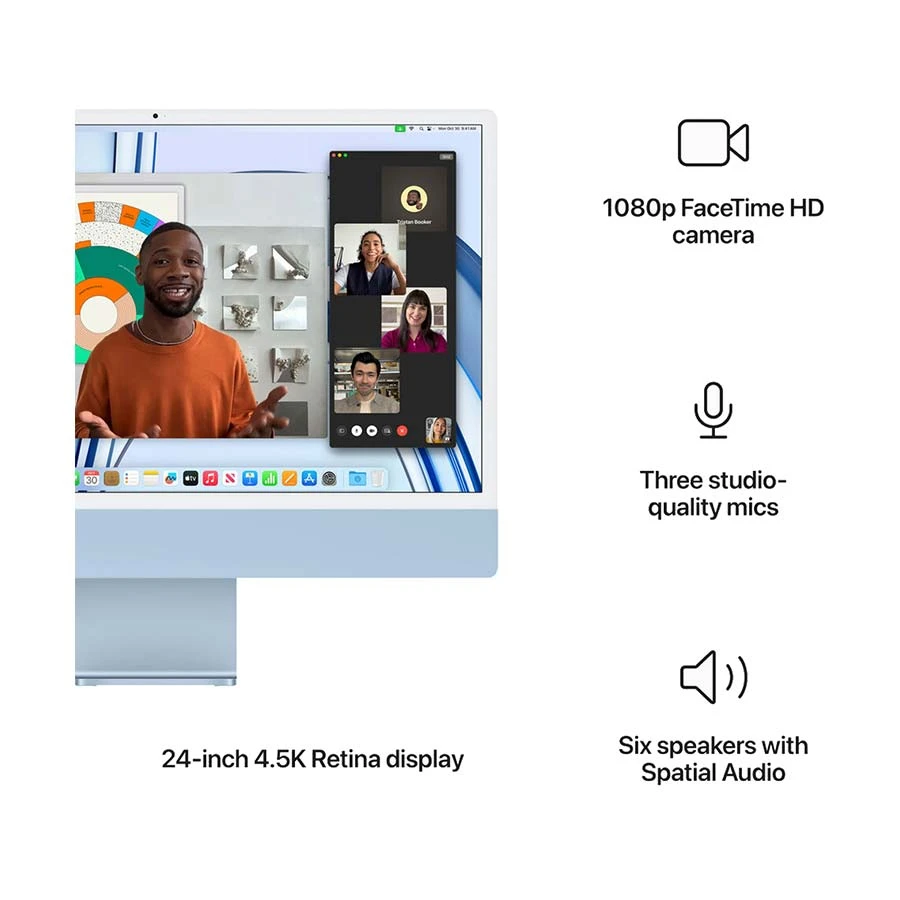Open the Notes app in the dock
Image resolution: width=900 pixels, height=900 pixels.
pos(151,478)
